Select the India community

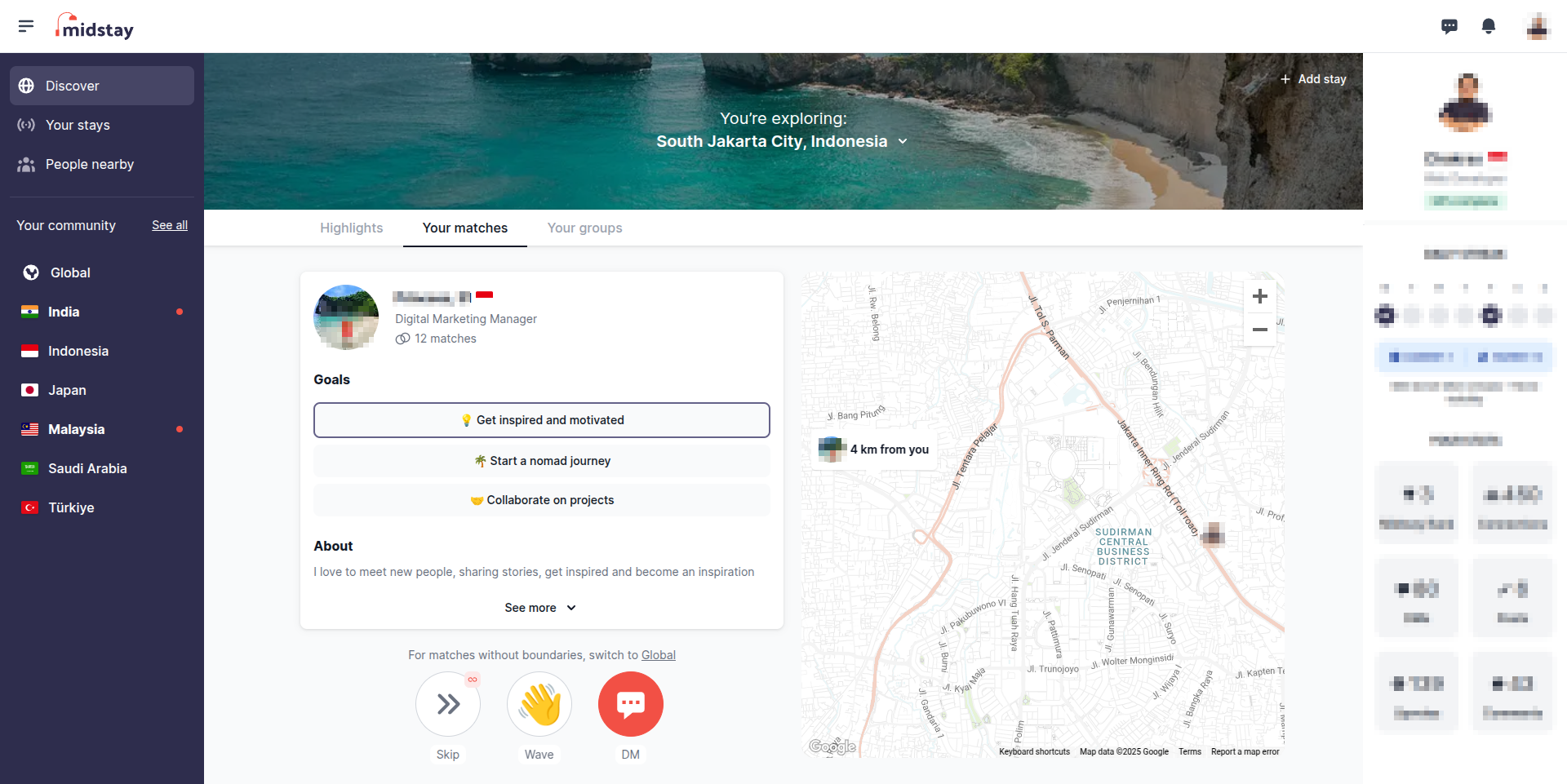click(102, 312)
